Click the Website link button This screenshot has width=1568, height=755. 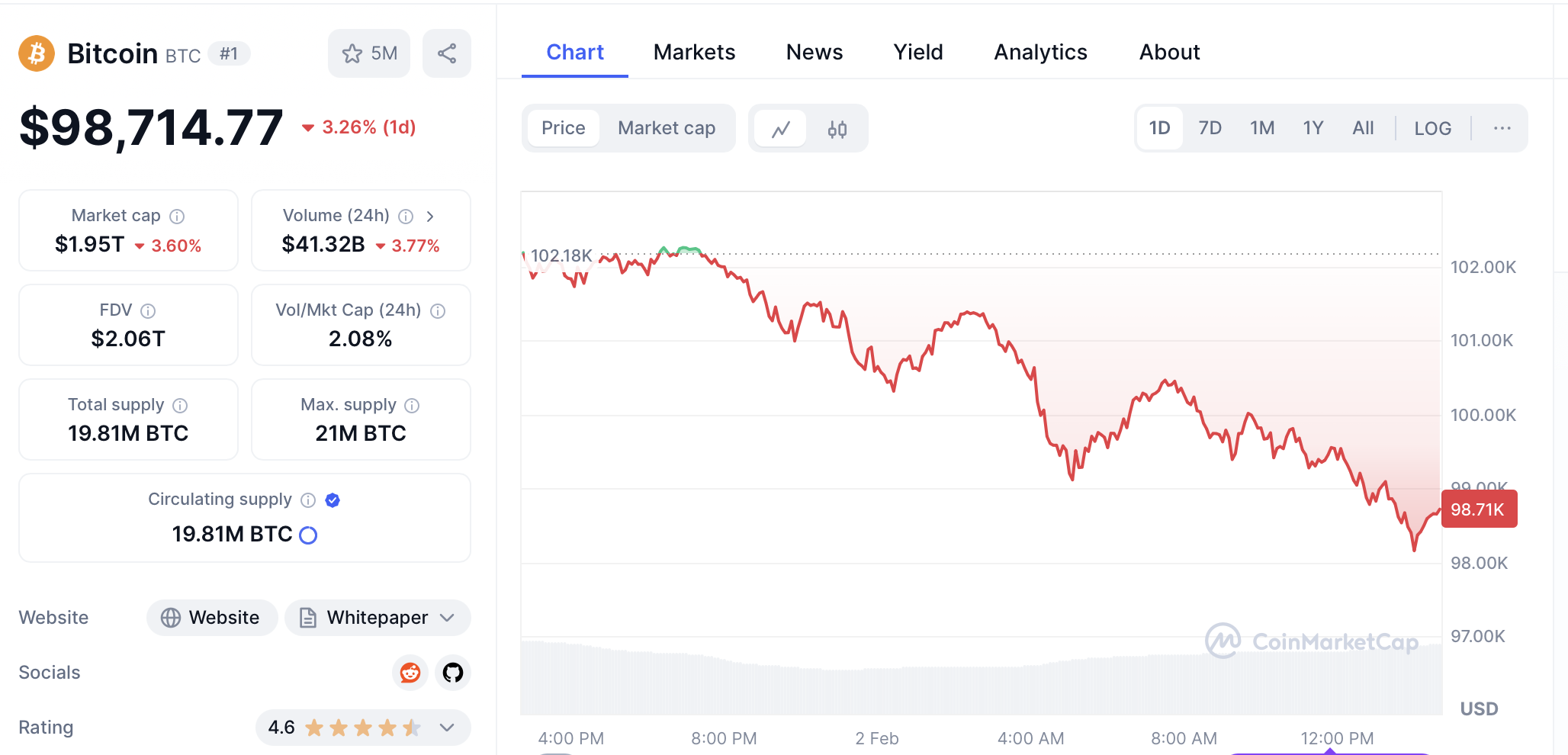pos(212,618)
